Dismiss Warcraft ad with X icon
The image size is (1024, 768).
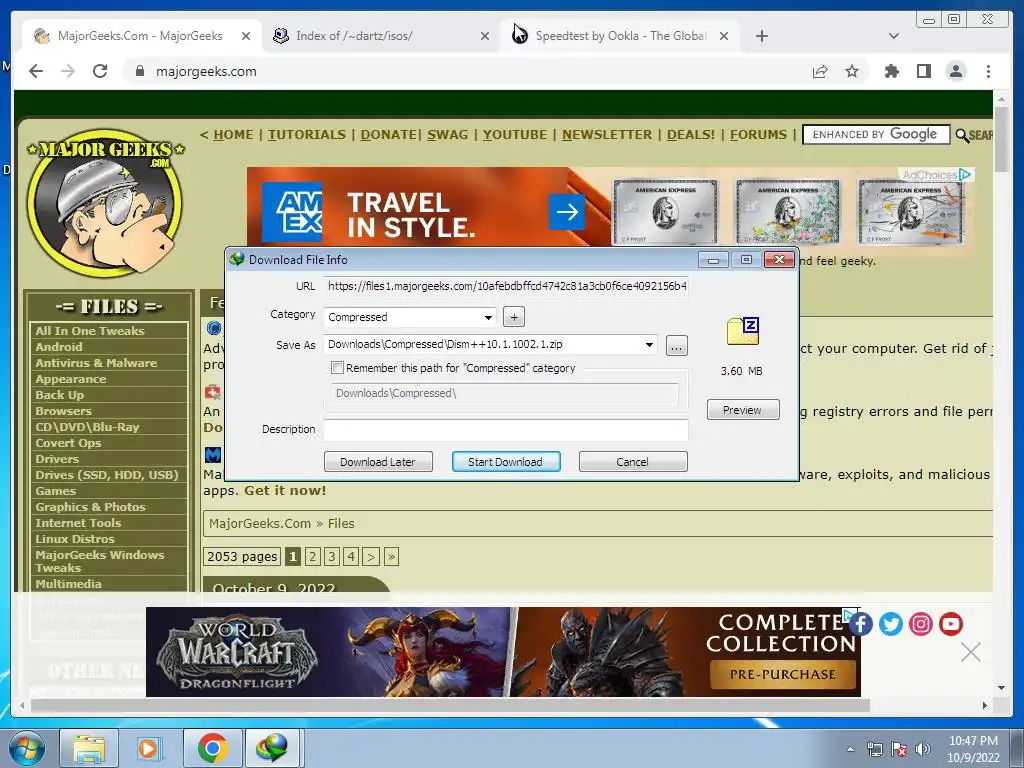point(970,652)
